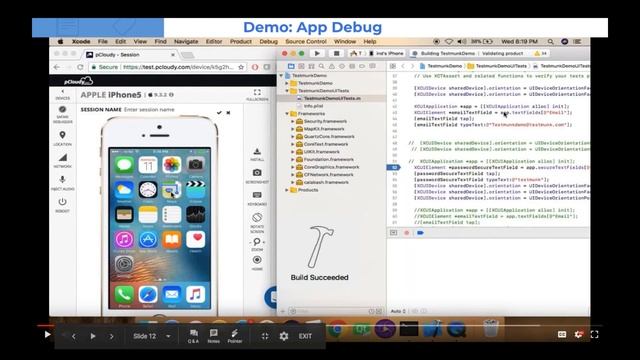Click the EXIT button in slide controls

[x=305, y=336]
